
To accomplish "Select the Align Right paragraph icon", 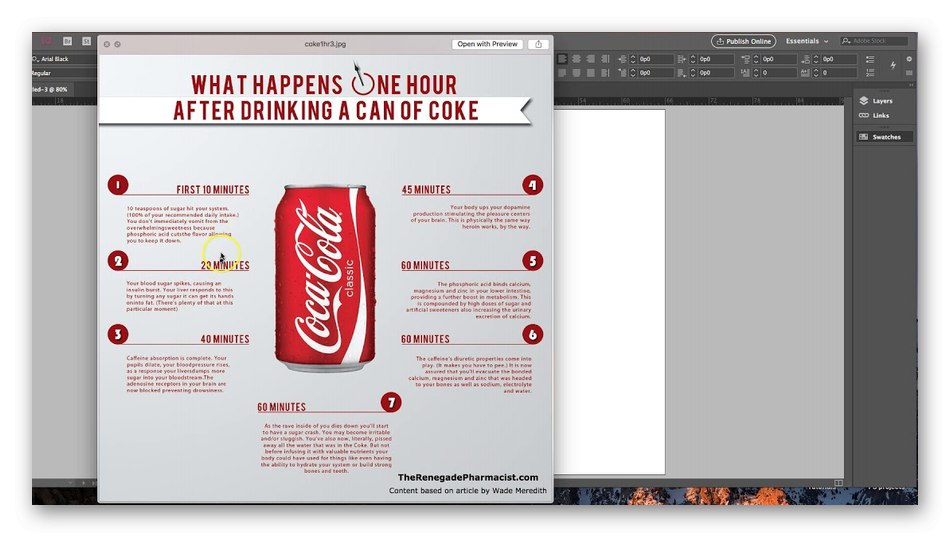I will click(x=590, y=59).
